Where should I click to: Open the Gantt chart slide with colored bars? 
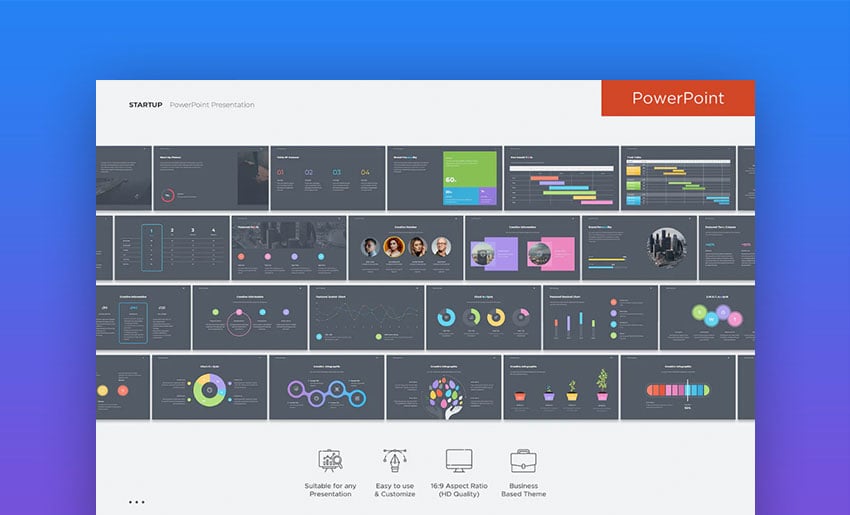[561, 178]
